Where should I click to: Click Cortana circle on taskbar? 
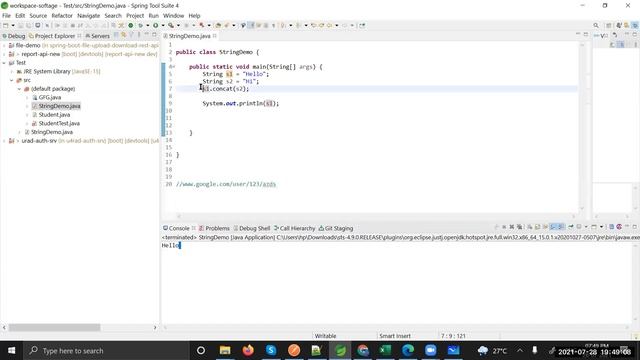tap(201, 350)
